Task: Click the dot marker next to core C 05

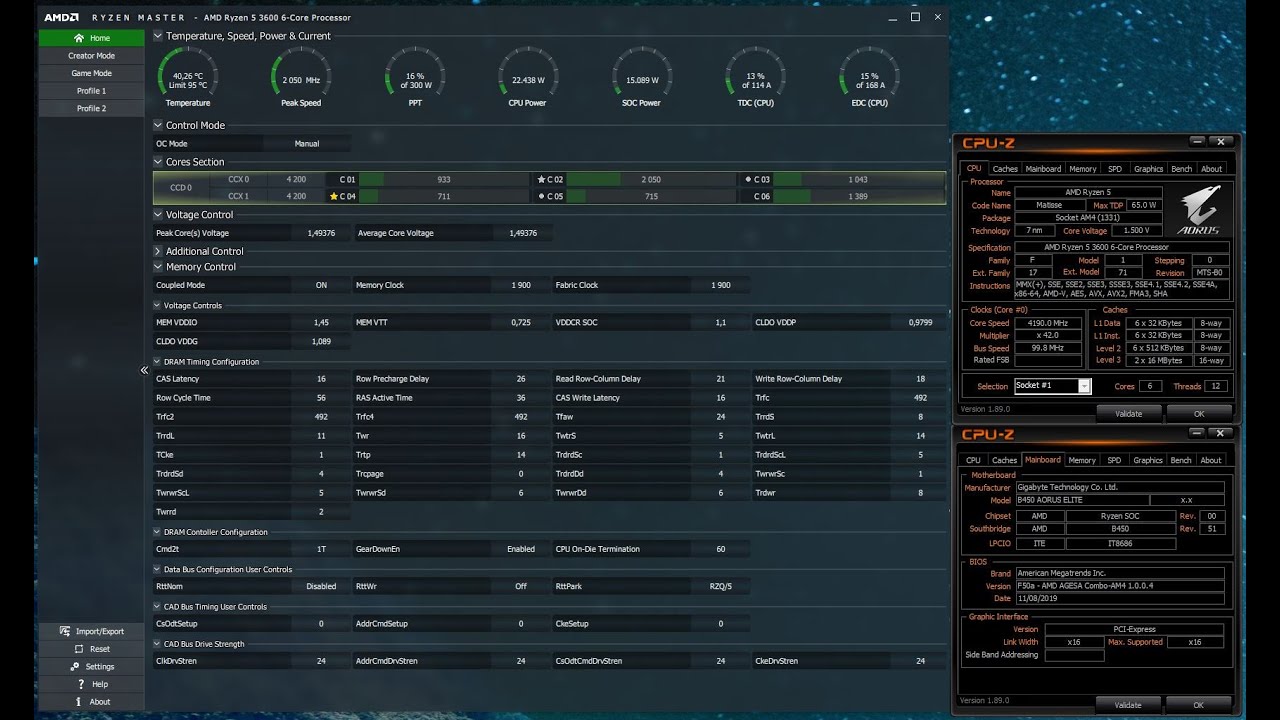Action: 541,196
